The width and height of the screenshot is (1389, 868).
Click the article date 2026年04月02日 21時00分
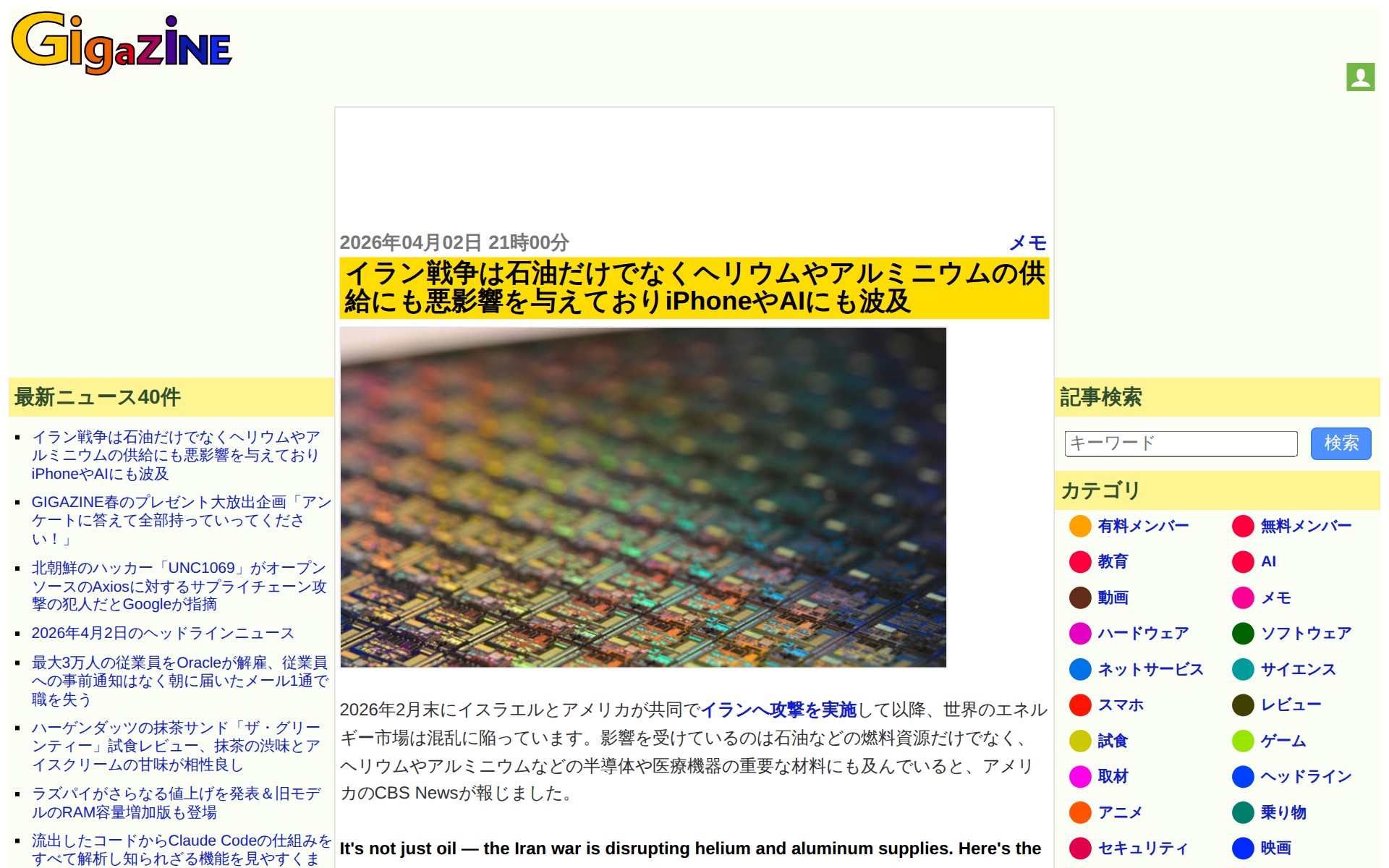(x=454, y=242)
